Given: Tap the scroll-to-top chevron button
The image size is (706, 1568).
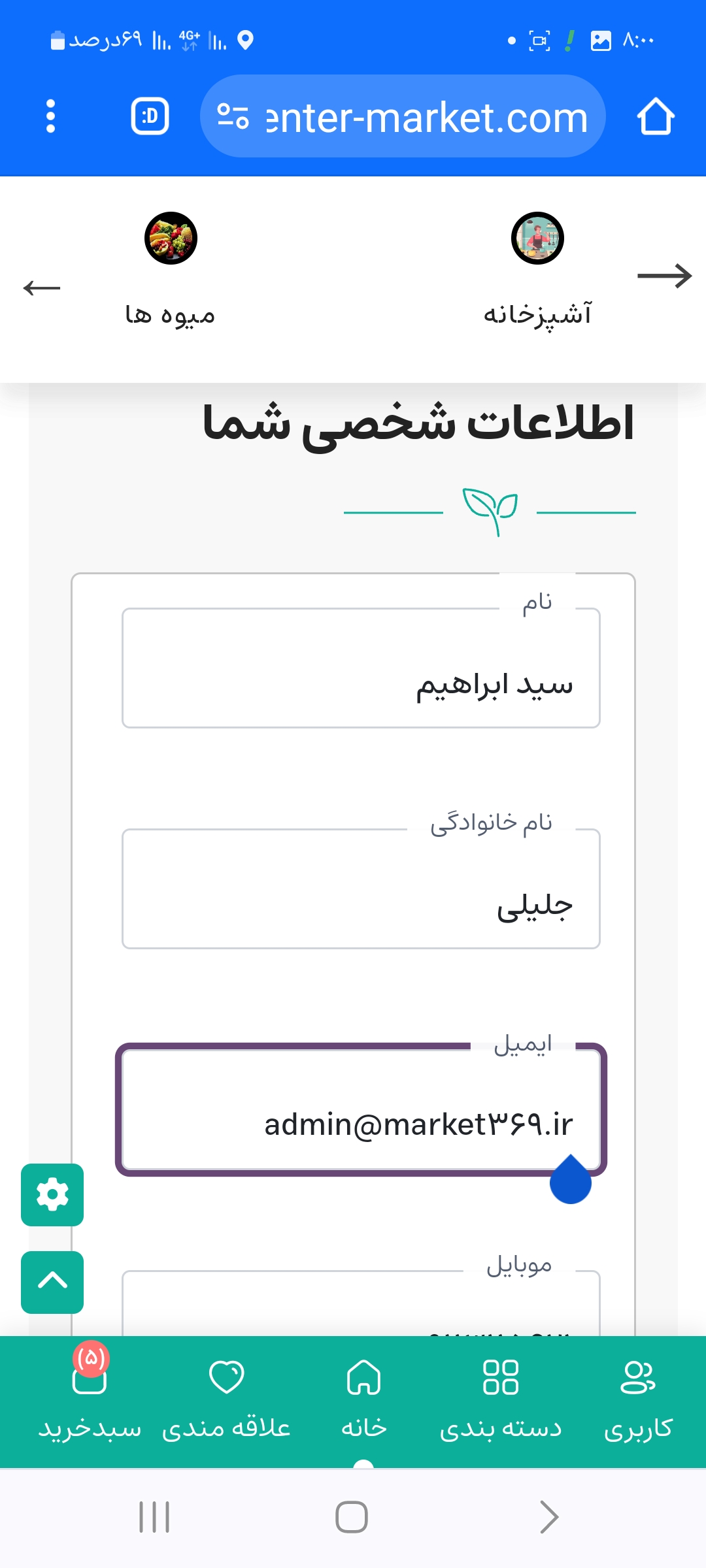Looking at the screenshot, I should point(52,1282).
